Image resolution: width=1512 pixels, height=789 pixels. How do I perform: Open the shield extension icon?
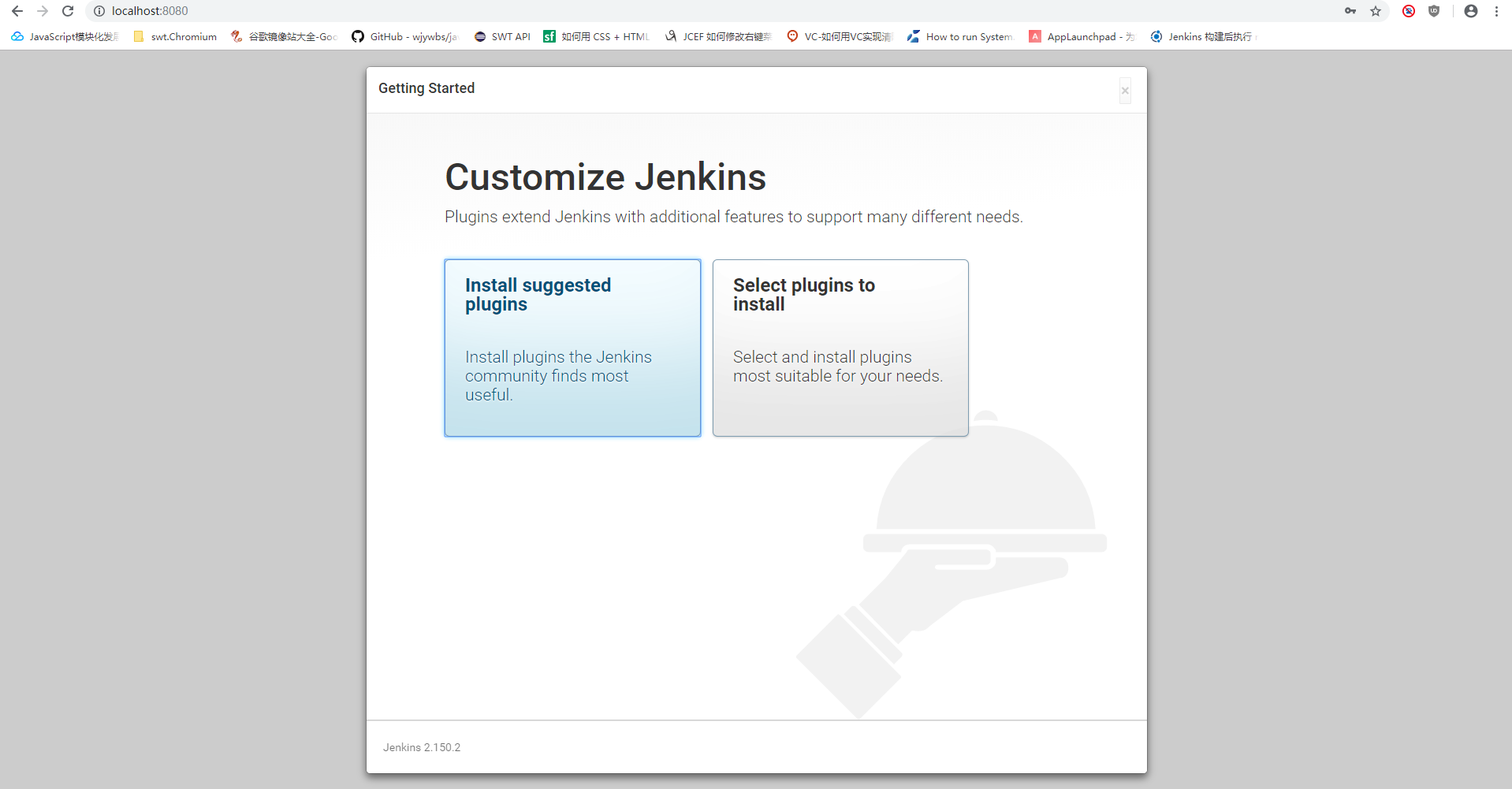(x=1434, y=11)
